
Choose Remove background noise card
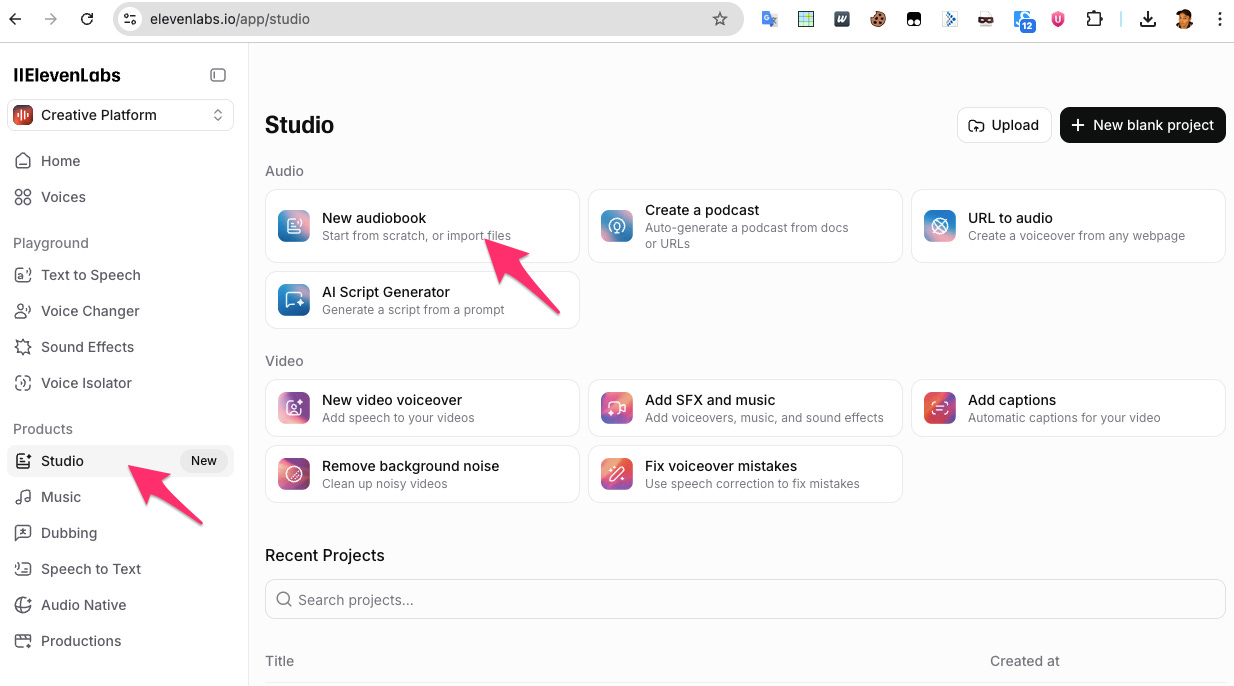pos(422,474)
